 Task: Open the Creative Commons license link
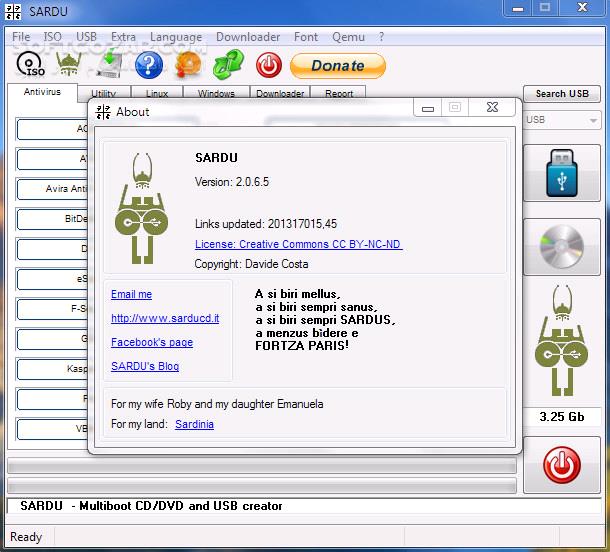298,244
